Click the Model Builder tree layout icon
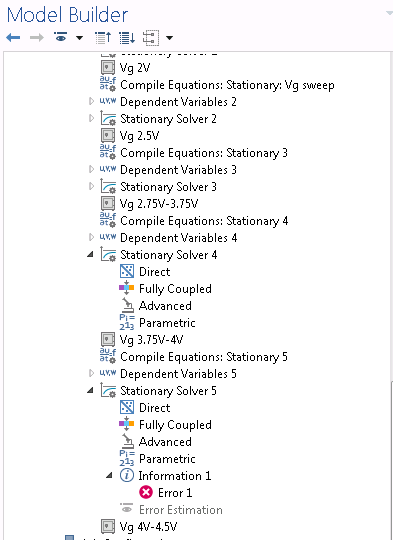Image resolution: width=393 pixels, height=540 pixels. (151, 38)
